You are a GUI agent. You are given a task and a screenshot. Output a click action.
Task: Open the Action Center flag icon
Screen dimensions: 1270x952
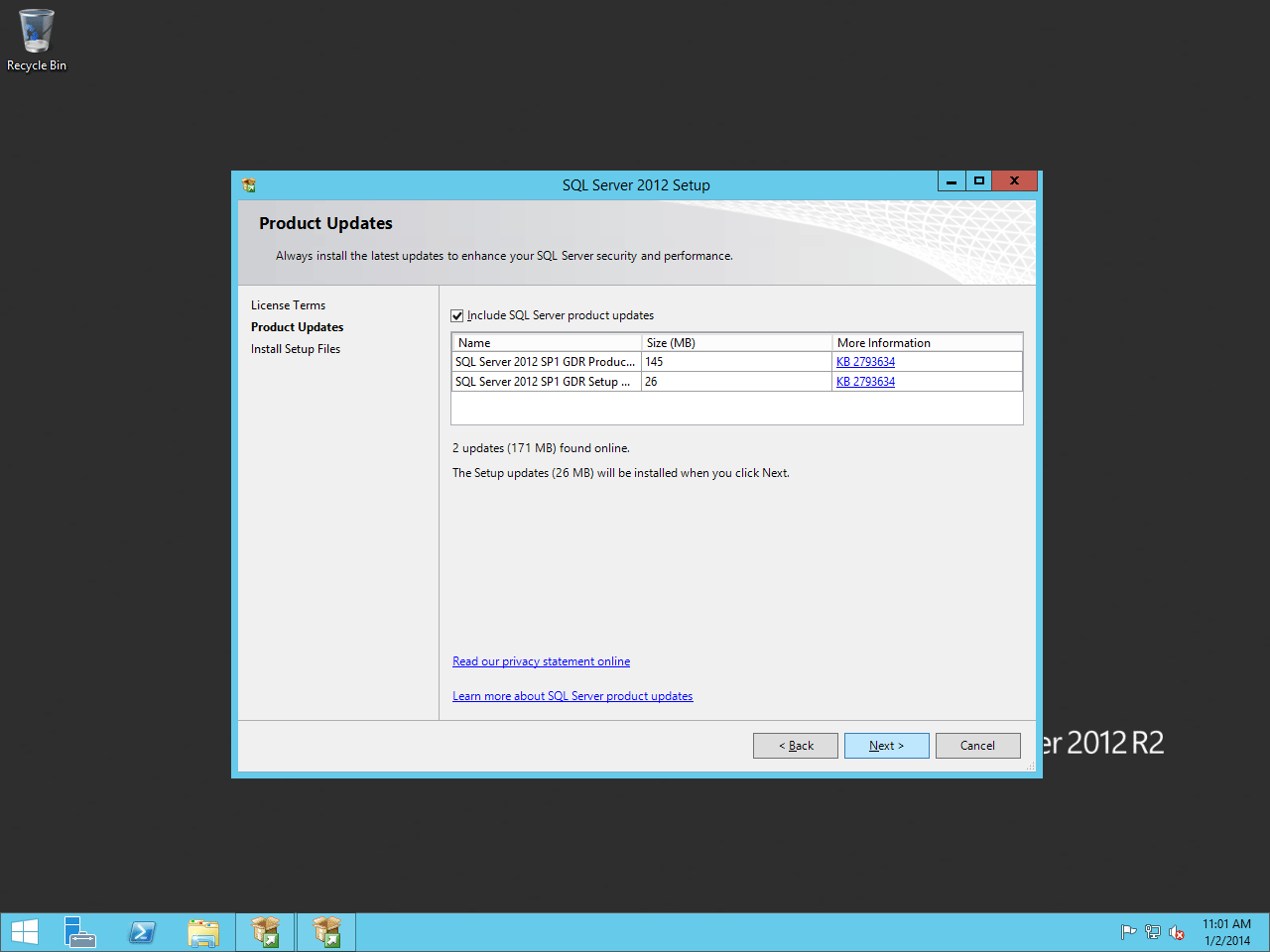tap(1128, 932)
